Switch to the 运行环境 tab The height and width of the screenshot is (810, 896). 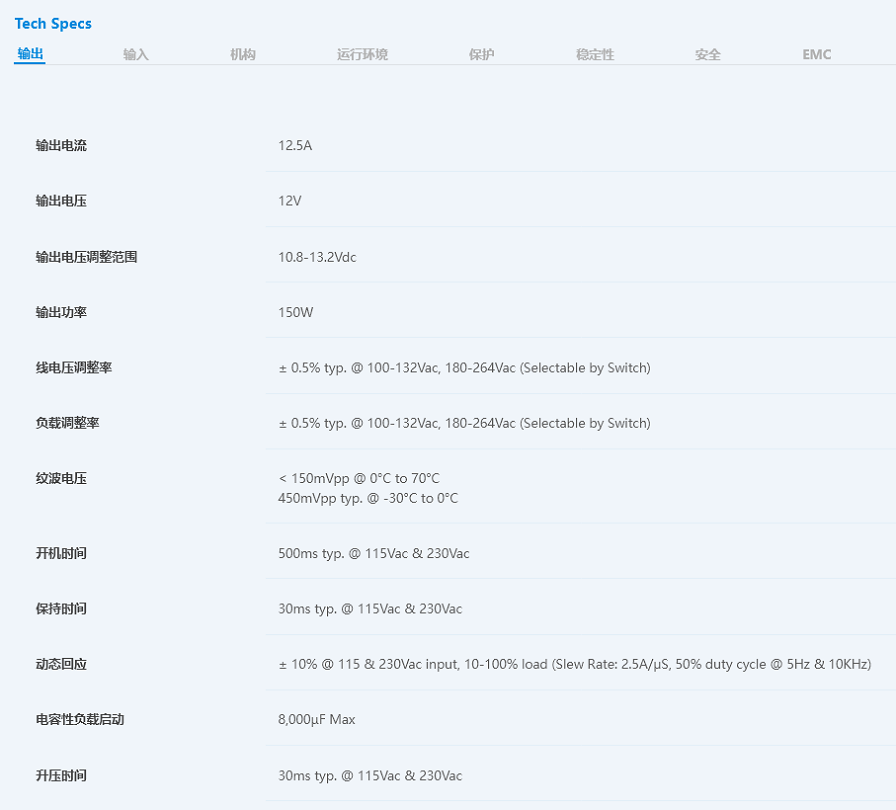[362, 54]
